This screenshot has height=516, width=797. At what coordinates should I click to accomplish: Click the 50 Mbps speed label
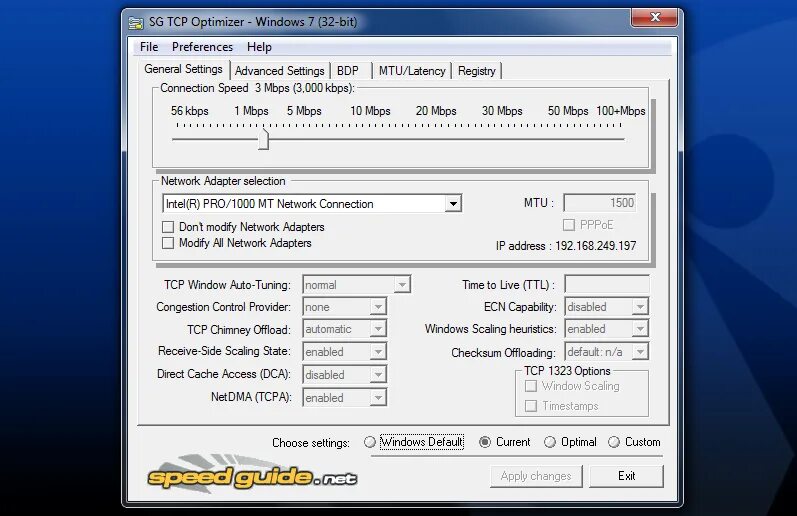pos(568,111)
